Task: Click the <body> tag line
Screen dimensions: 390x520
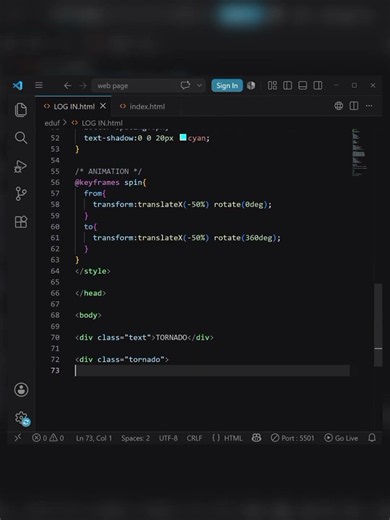Action: click(x=88, y=315)
